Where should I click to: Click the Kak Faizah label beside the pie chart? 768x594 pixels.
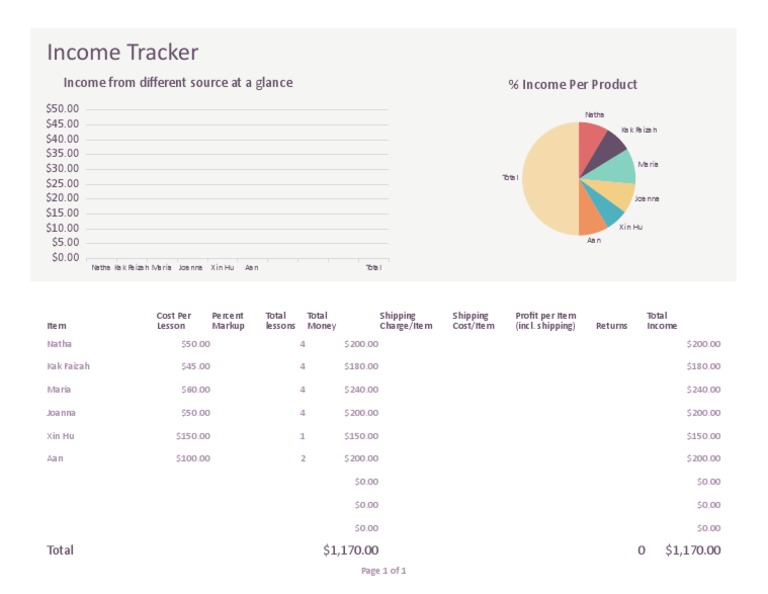click(639, 130)
